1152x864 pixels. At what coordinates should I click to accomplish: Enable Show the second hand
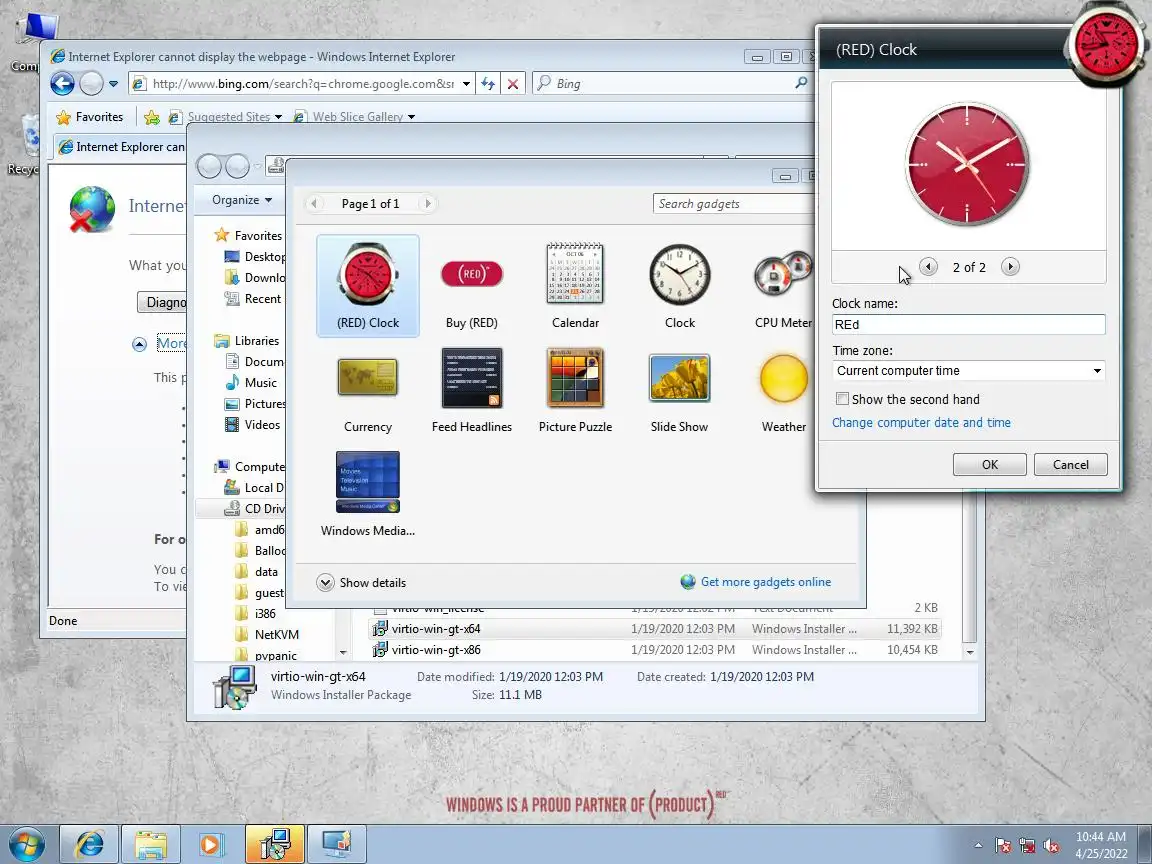tap(843, 399)
